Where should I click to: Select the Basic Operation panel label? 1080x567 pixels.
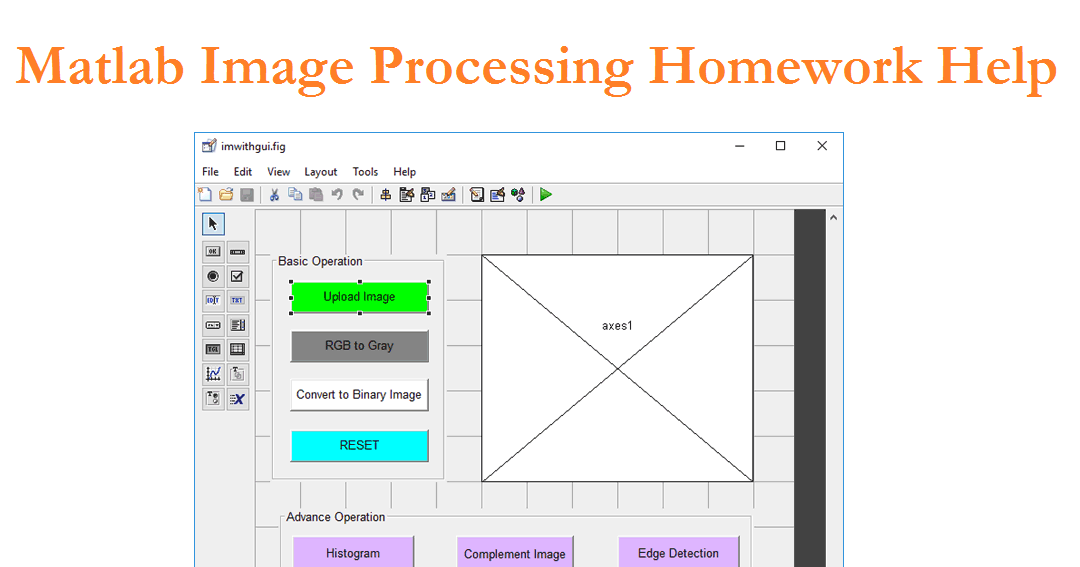click(x=320, y=262)
